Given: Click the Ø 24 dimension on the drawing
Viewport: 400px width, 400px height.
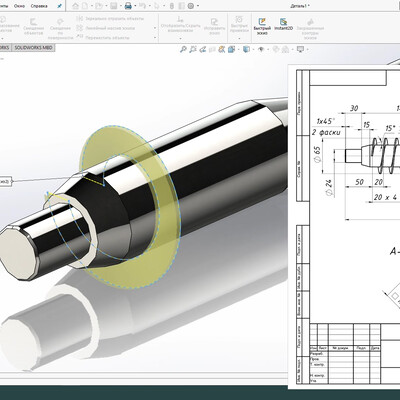Looking at the screenshot, I should tap(329, 188).
